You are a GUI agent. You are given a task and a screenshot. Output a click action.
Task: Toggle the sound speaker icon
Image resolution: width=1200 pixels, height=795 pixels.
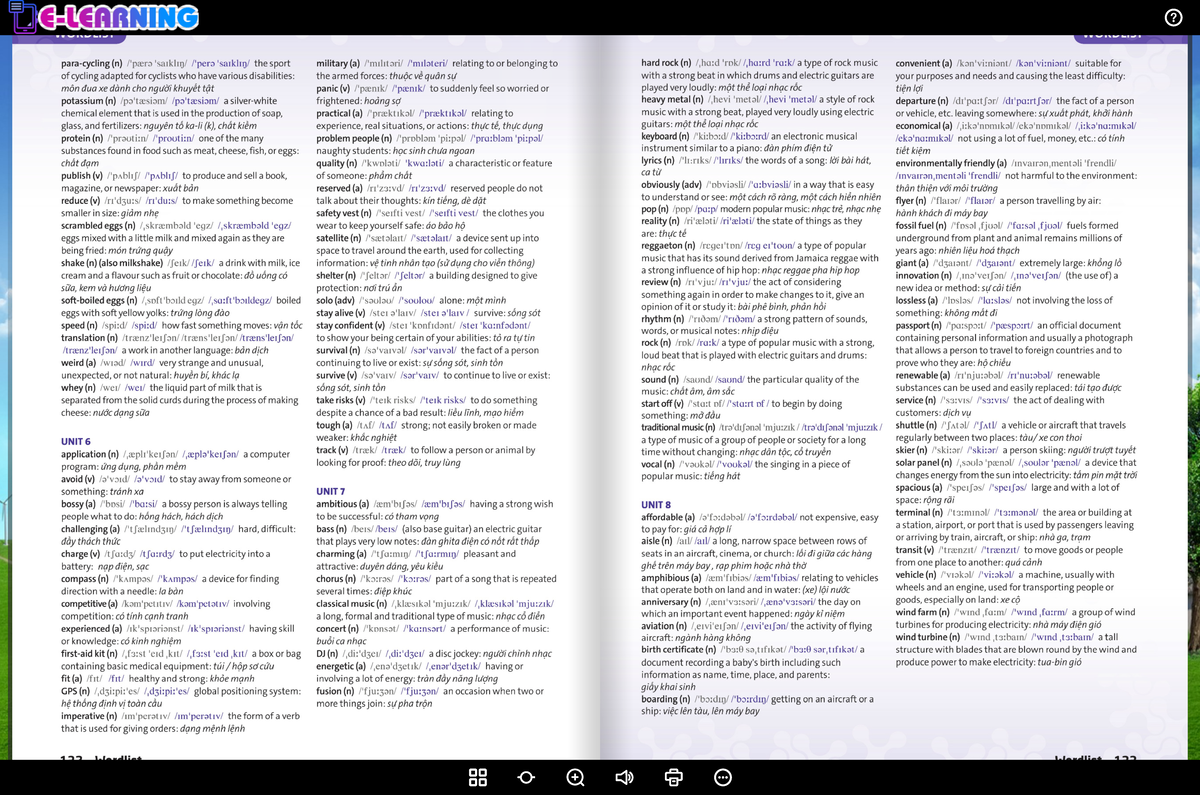[x=624, y=777]
